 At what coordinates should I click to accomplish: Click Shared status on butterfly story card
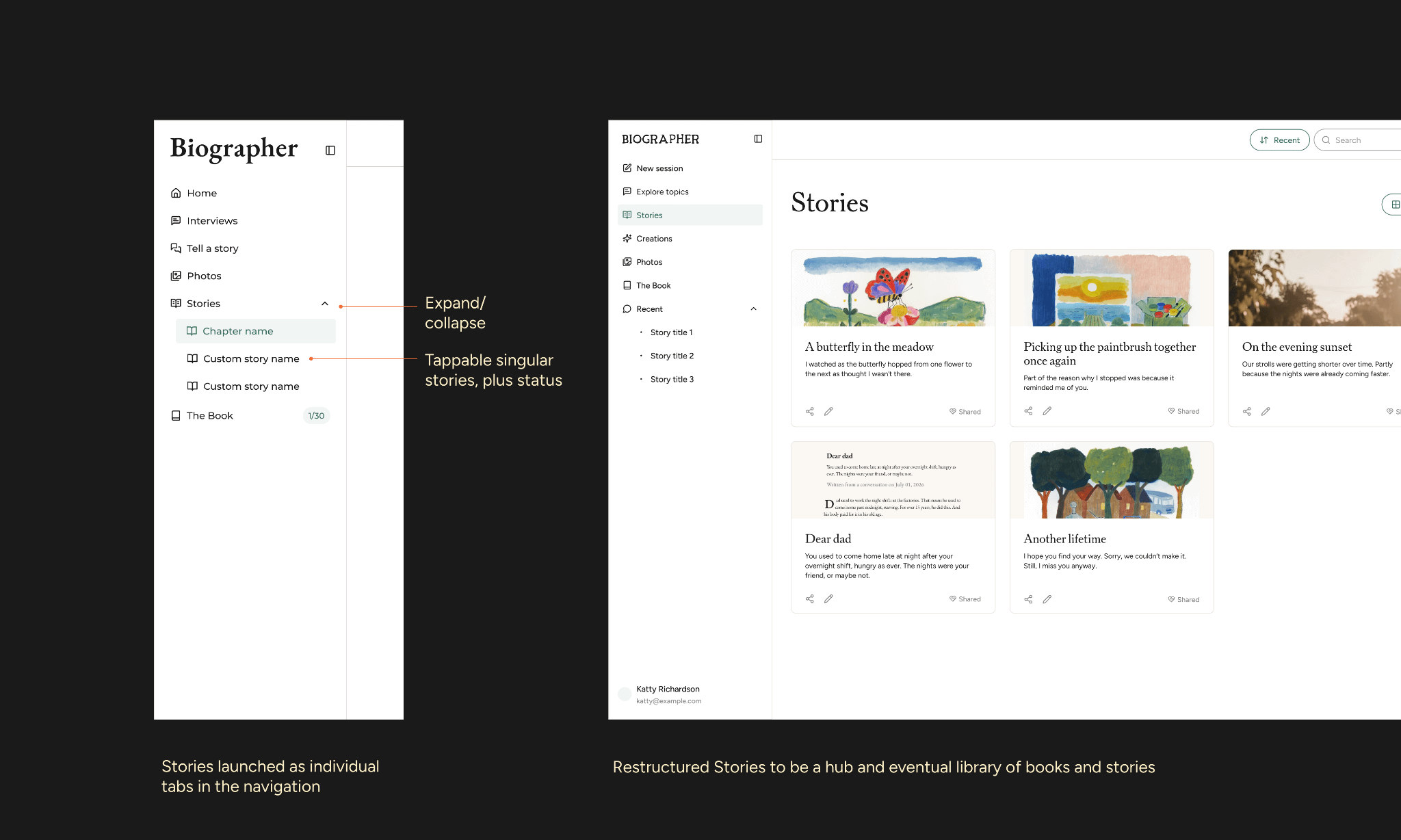(965, 412)
